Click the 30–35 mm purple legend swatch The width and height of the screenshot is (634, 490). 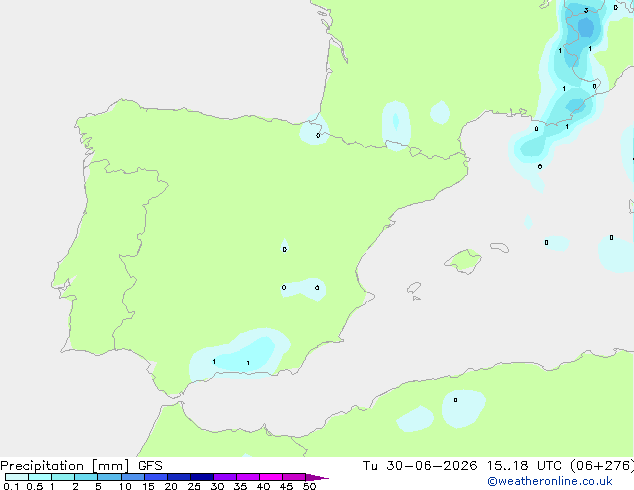pyautogui.click(x=225, y=477)
